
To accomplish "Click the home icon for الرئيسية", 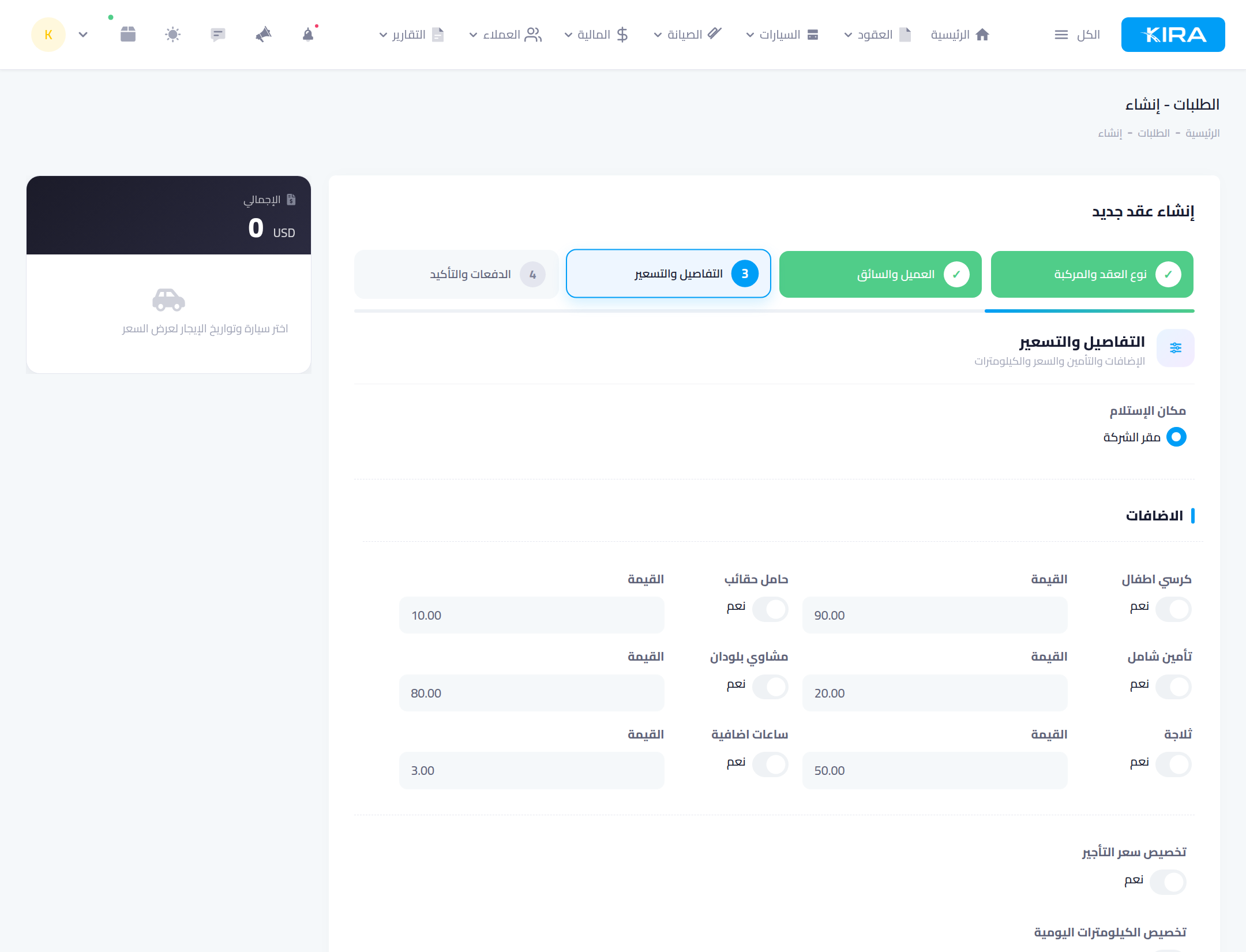I will pos(982,35).
